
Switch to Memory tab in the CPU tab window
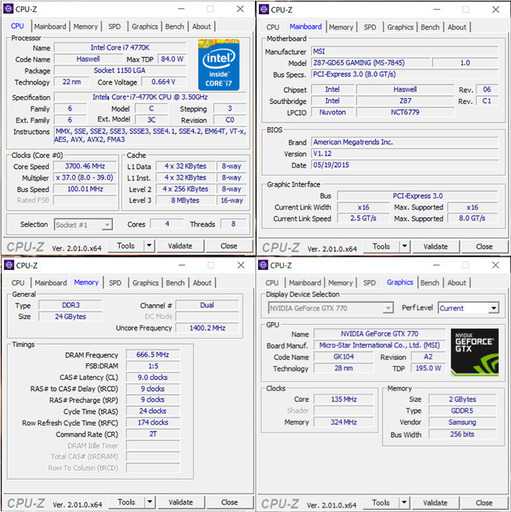(86, 26)
